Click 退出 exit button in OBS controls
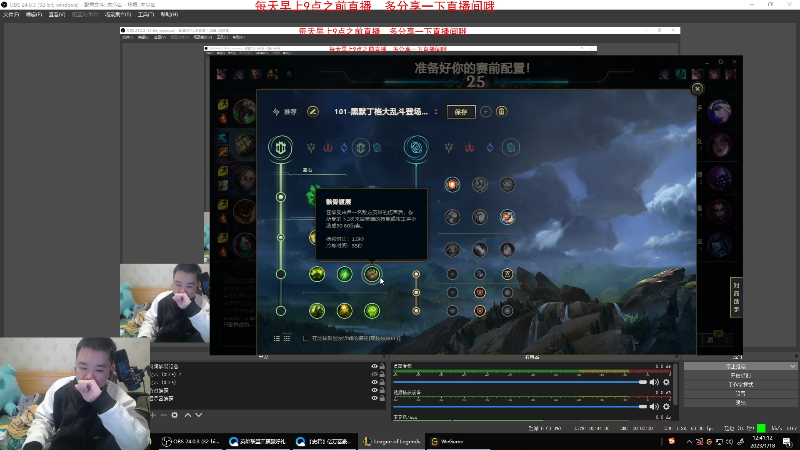The image size is (800, 450). tap(741, 403)
